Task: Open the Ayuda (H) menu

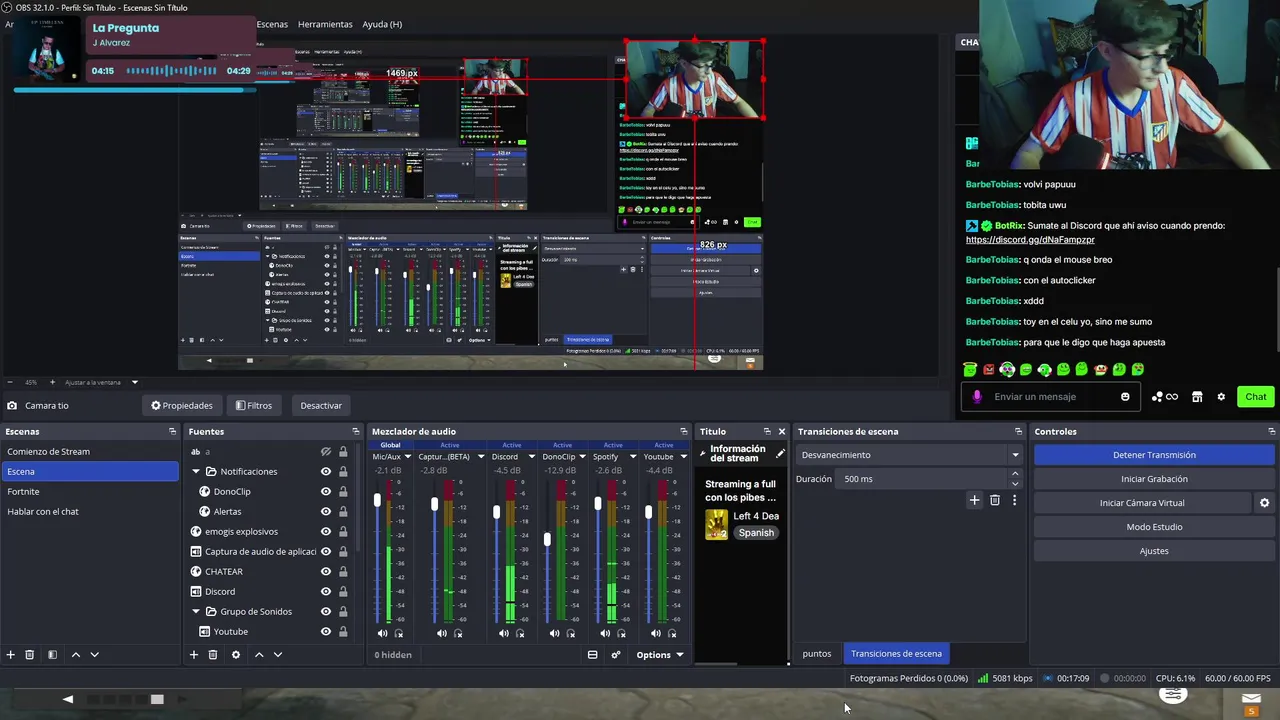Action: 382,24
